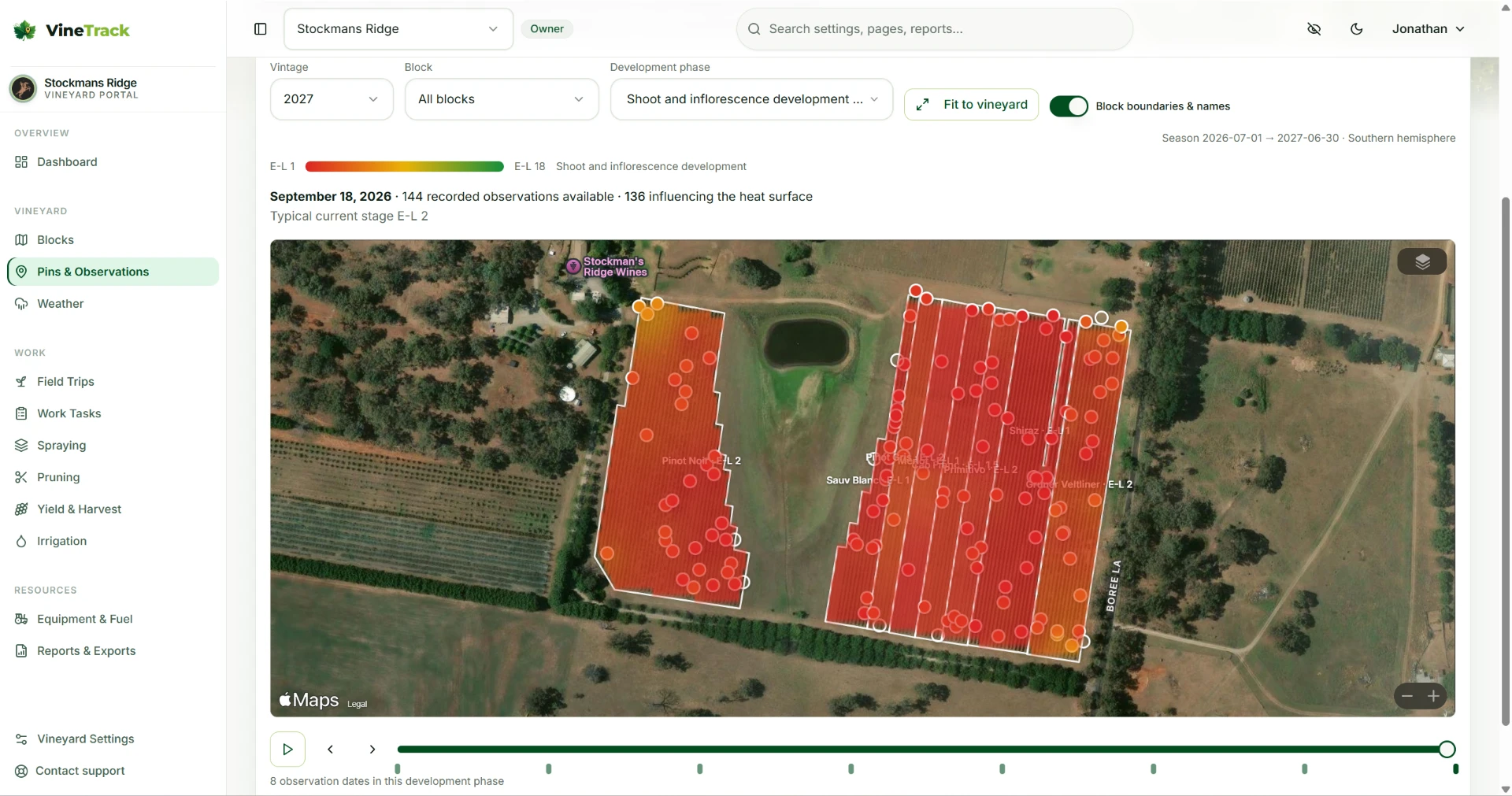Click the E-L colour gradient legend
1512x796 pixels.
click(404, 167)
